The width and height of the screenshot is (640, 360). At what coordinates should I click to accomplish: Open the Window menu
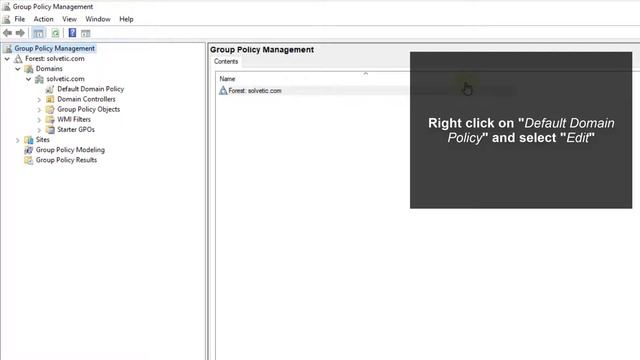tap(98, 19)
